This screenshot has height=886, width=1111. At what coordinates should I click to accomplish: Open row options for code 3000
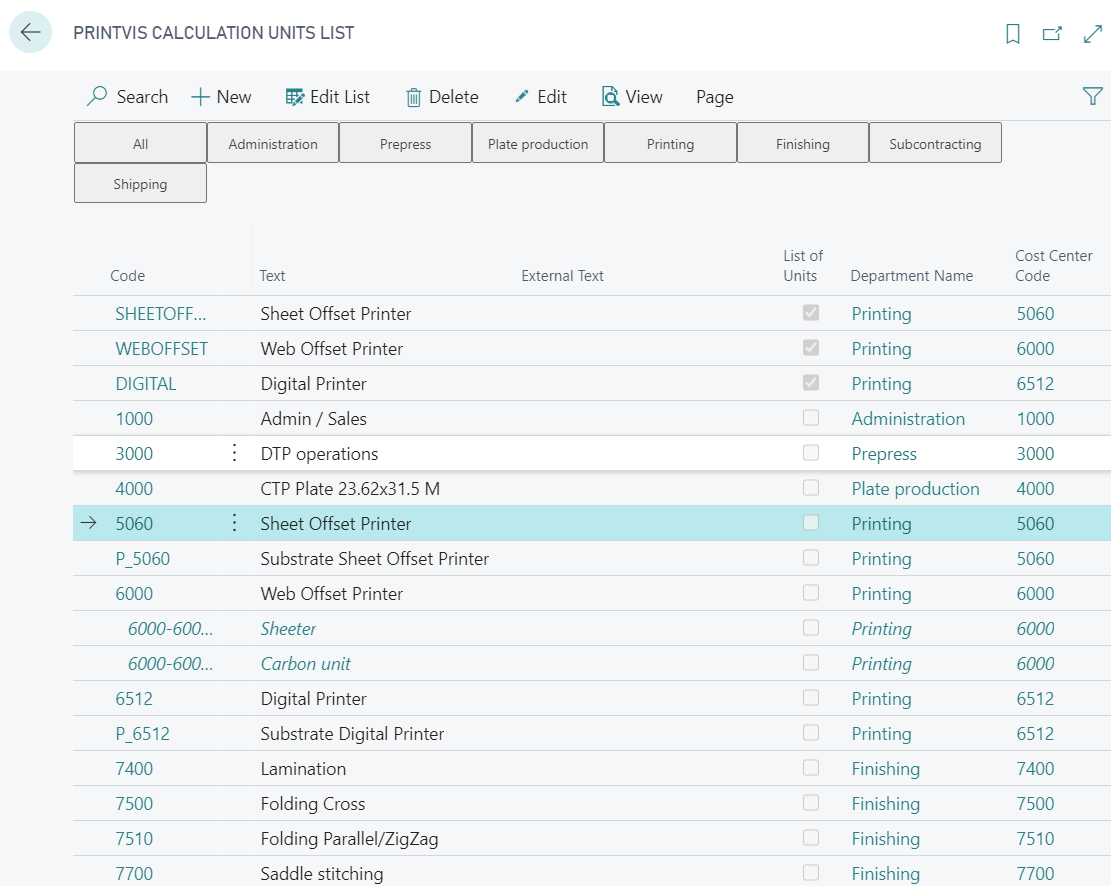tap(235, 453)
